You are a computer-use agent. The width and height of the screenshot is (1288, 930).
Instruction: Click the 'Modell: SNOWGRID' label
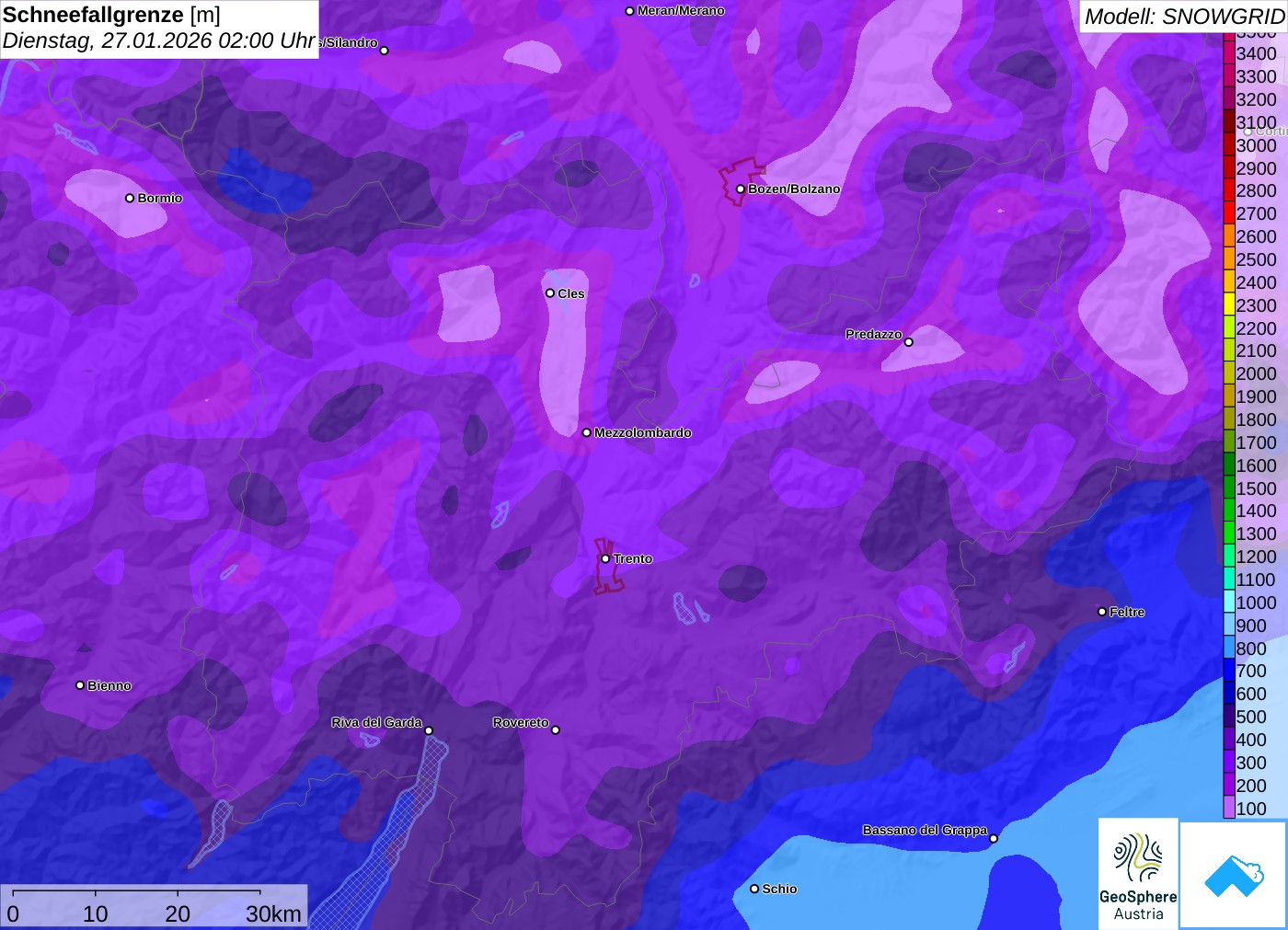click(1184, 17)
